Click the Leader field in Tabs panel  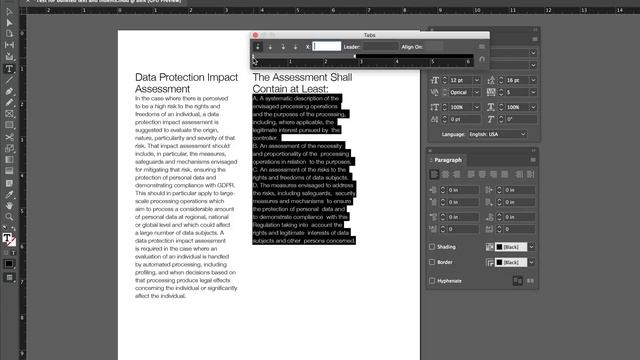click(380, 47)
